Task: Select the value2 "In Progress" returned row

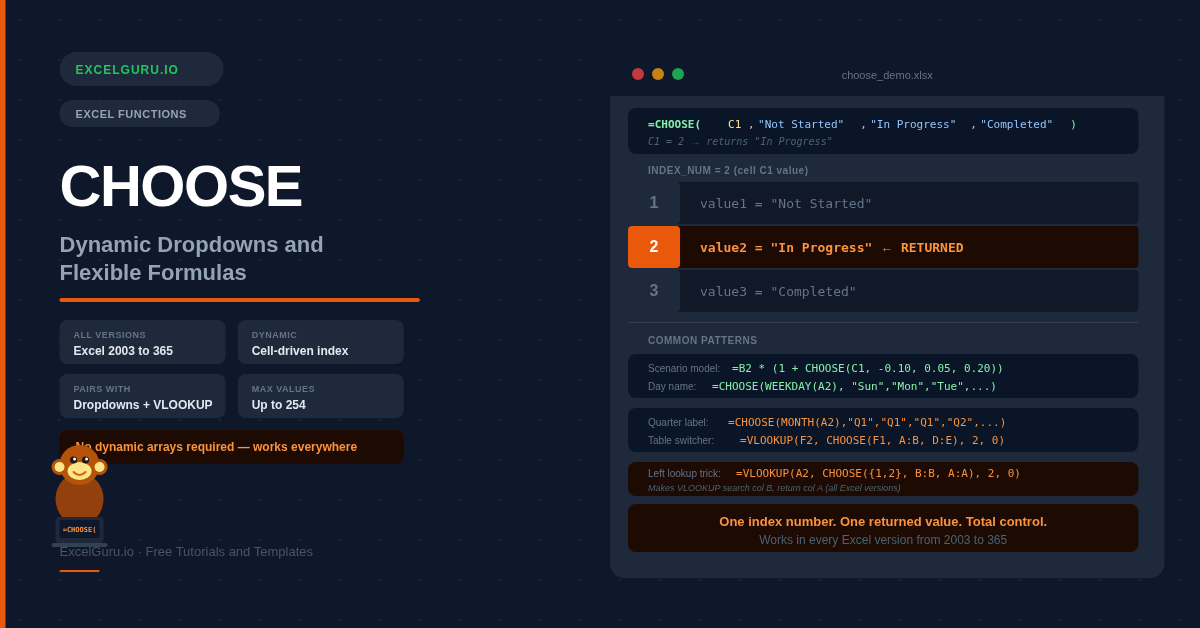Action: pos(908,247)
